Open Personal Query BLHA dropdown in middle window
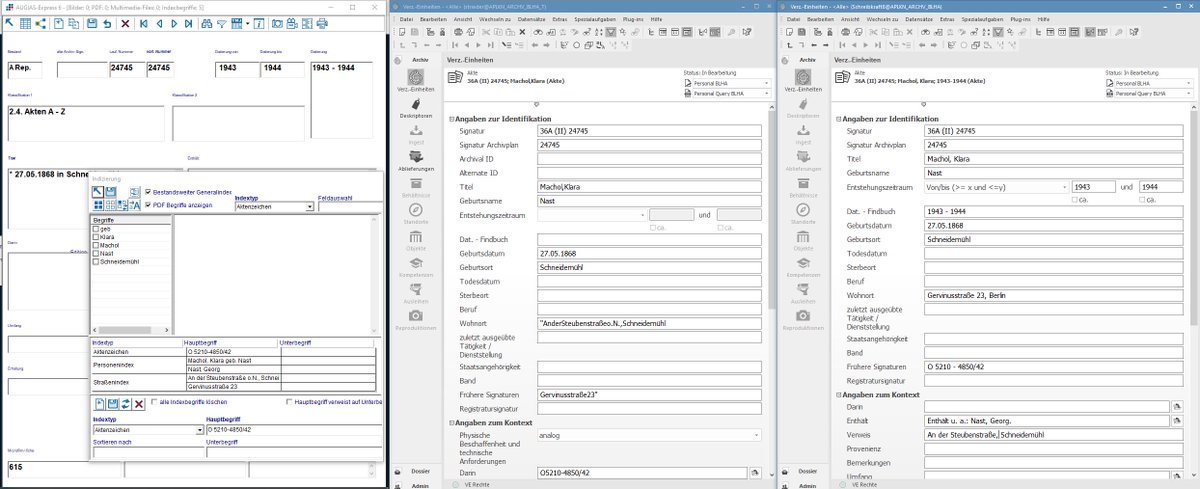Viewport: 1200px width, 489px height. 767,92
